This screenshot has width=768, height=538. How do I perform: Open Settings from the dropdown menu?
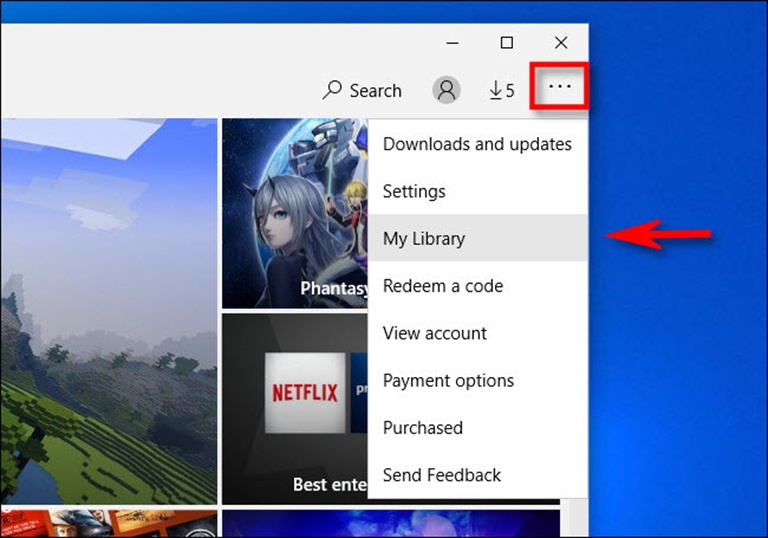[414, 191]
